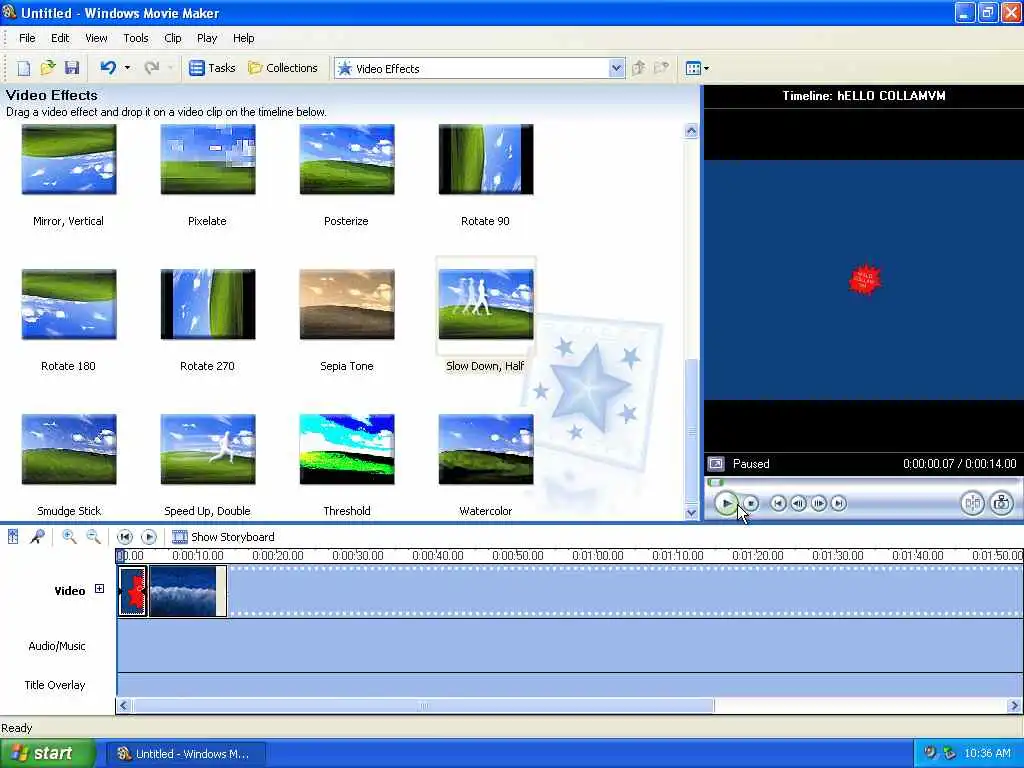Select the Slow Down, Half effect
Viewport: 1024px width, 768px height.
[x=486, y=304]
